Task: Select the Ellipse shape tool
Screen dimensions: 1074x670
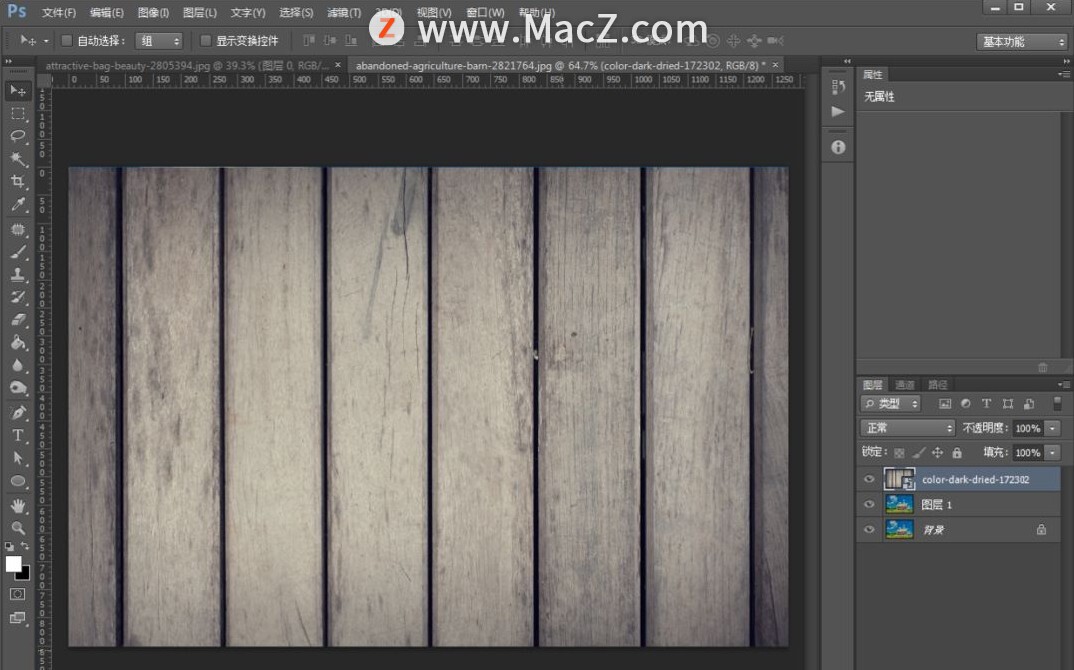Action: click(18, 481)
